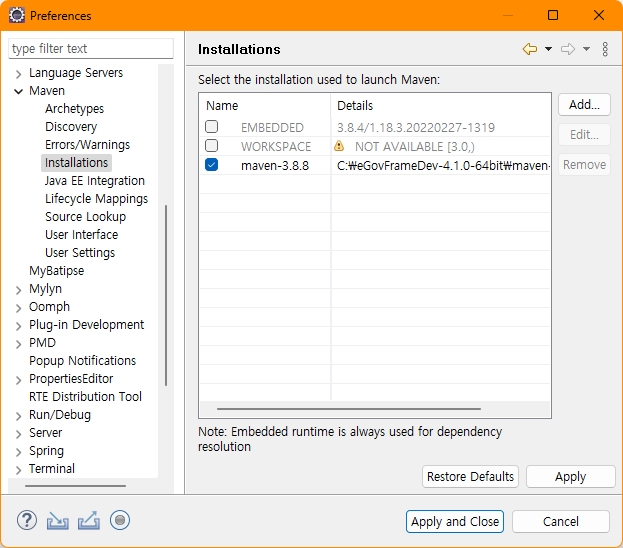Viewport: 623px width, 548px height.
Task: Click the WORKSPACE row name
Action: point(276,147)
